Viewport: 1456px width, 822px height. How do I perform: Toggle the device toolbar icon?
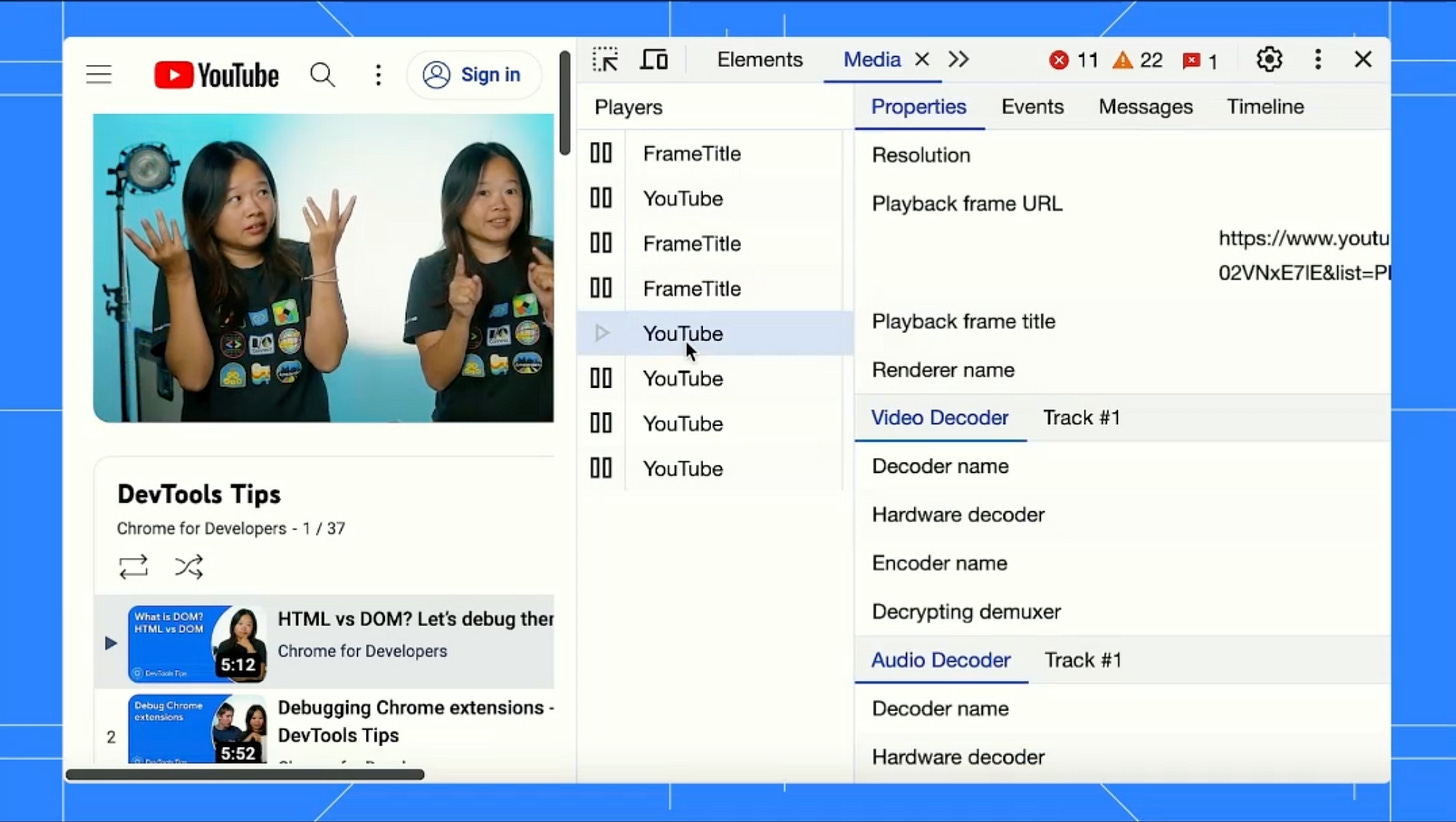(654, 59)
